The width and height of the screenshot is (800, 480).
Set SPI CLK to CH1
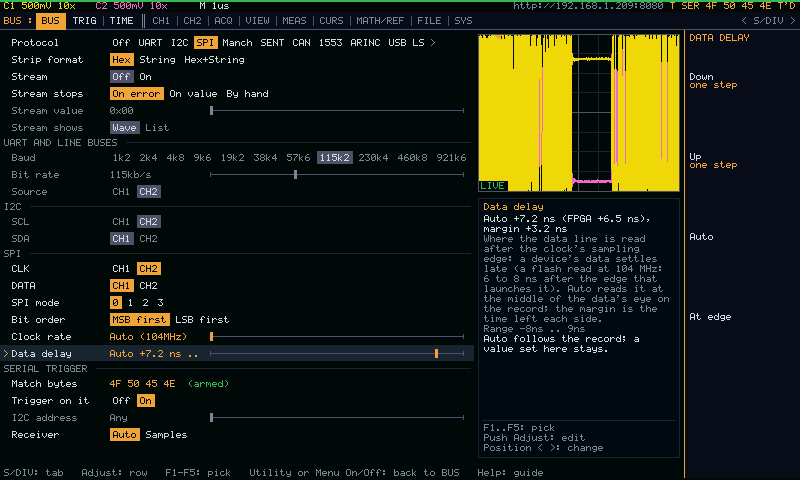click(x=121, y=269)
